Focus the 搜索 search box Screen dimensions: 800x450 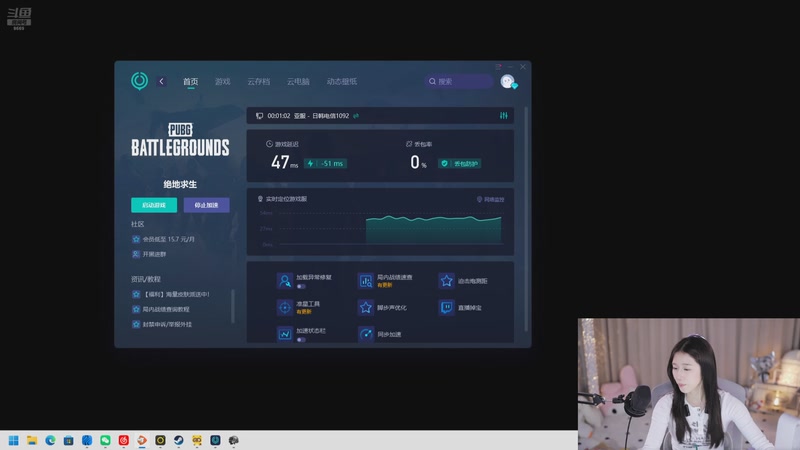458,81
